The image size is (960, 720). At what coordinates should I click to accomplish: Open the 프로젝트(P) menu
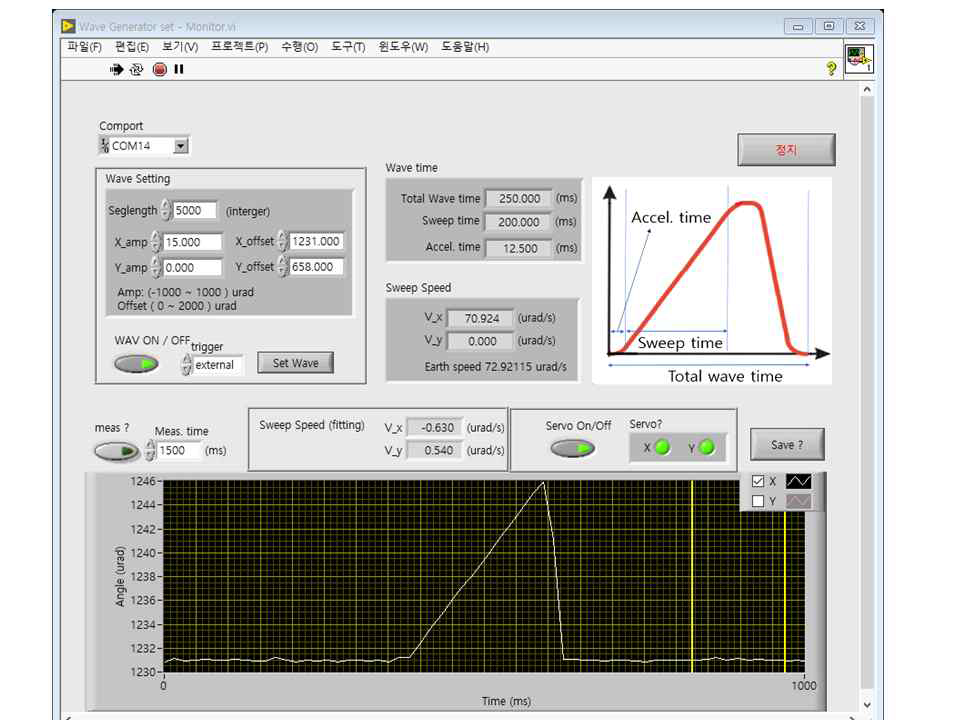pos(239,47)
